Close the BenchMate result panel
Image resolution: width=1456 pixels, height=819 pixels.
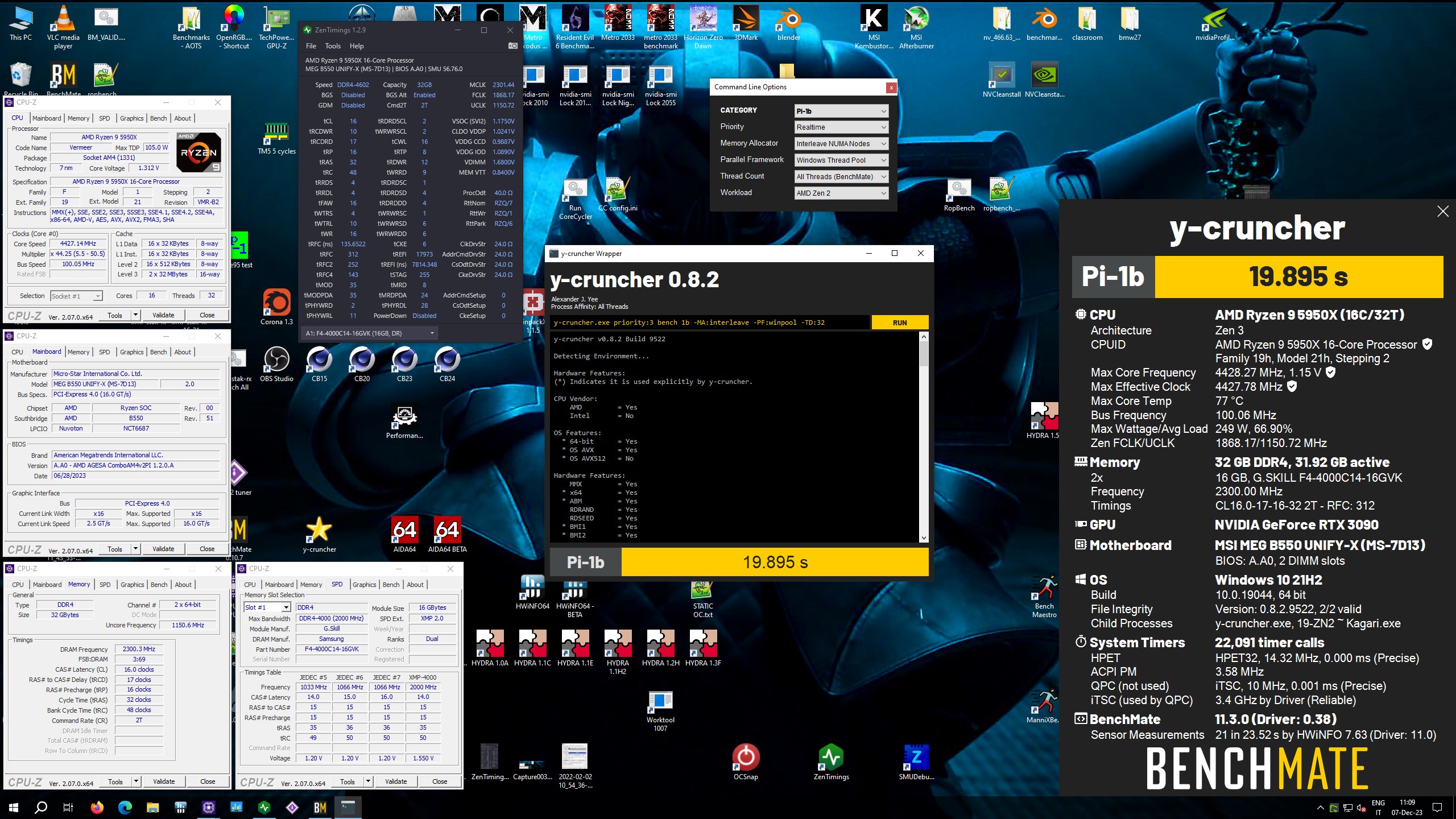[1442, 212]
